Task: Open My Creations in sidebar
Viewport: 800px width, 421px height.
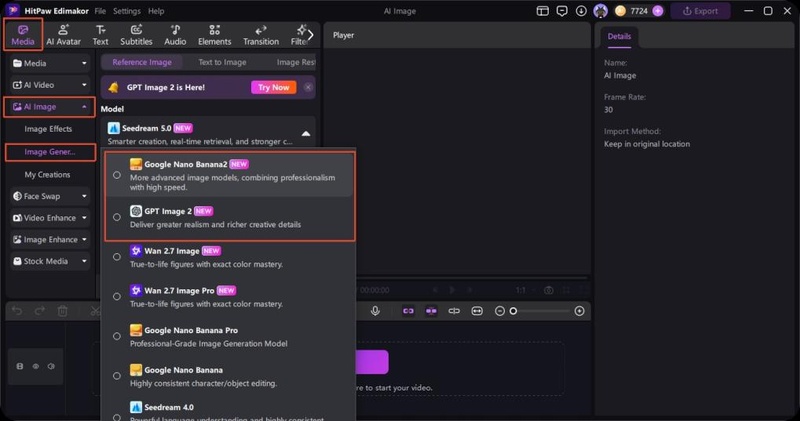Action: pos(47,175)
